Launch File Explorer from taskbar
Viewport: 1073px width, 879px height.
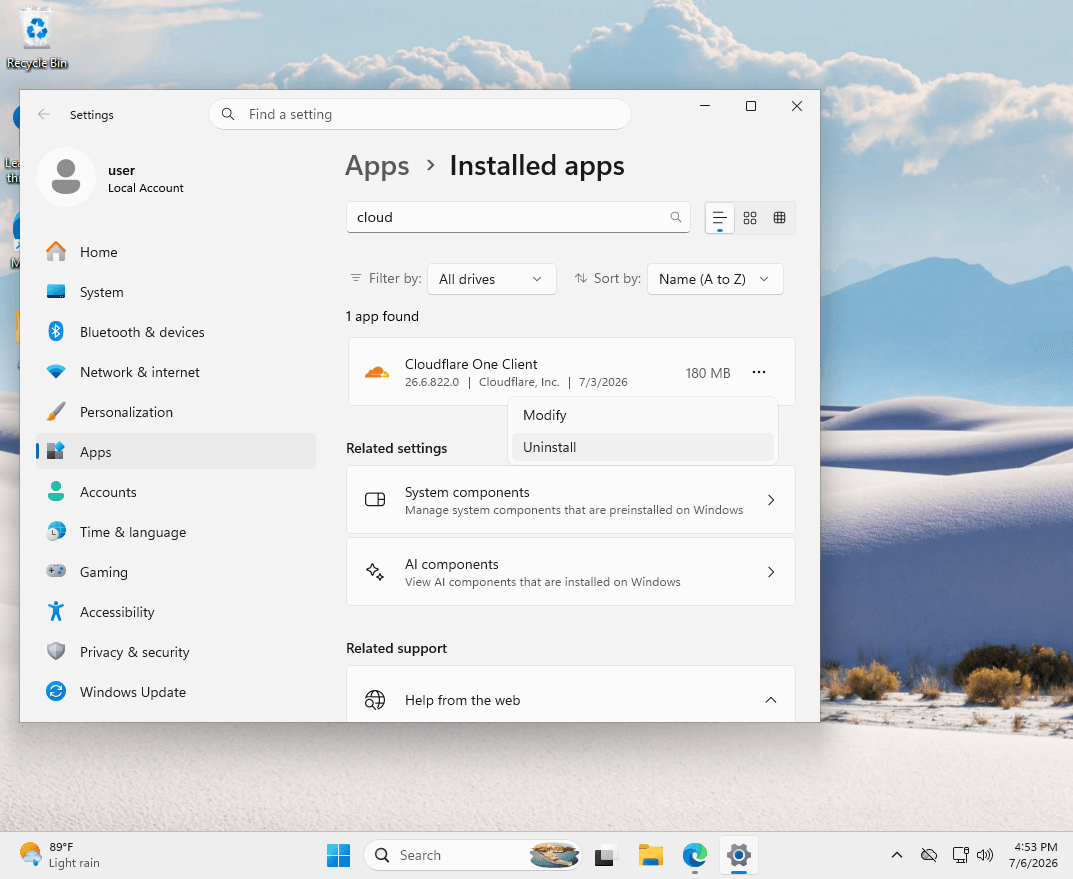click(651, 855)
